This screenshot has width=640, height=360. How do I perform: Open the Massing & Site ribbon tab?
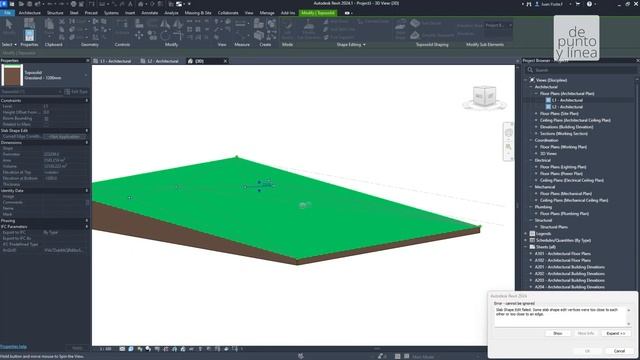click(198, 13)
